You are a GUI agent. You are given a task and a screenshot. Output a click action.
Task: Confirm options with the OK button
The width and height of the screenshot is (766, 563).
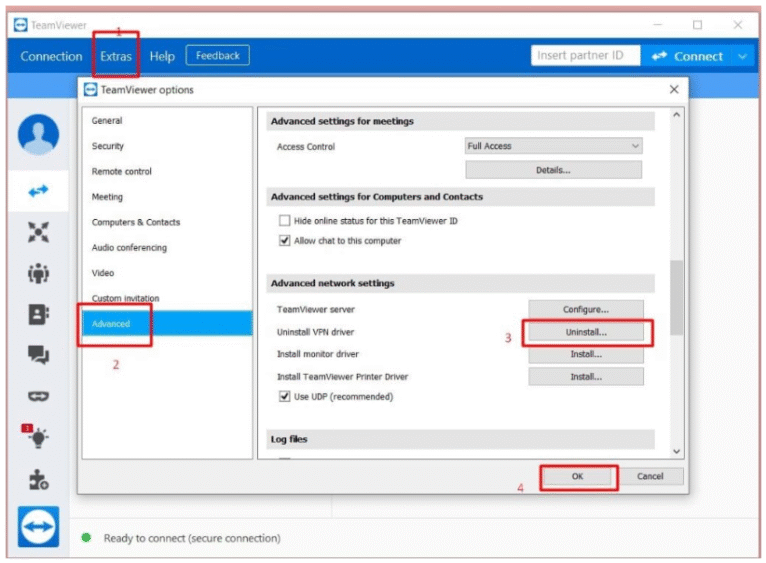click(577, 476)
